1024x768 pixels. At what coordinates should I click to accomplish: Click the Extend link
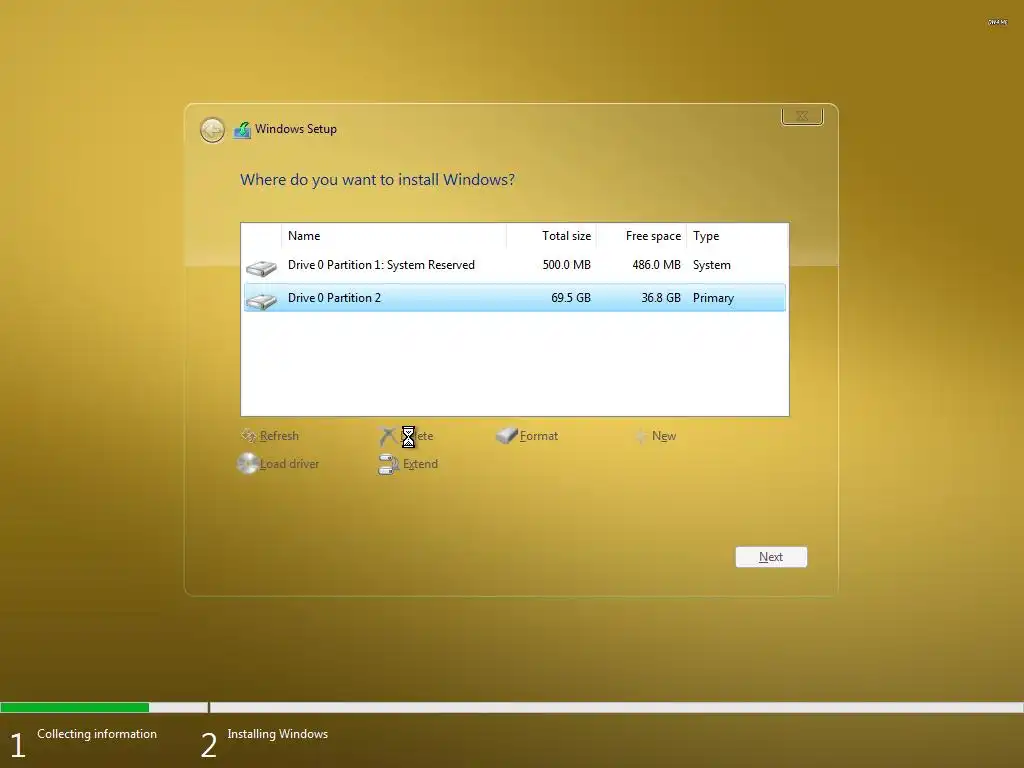tap(420, 464)
